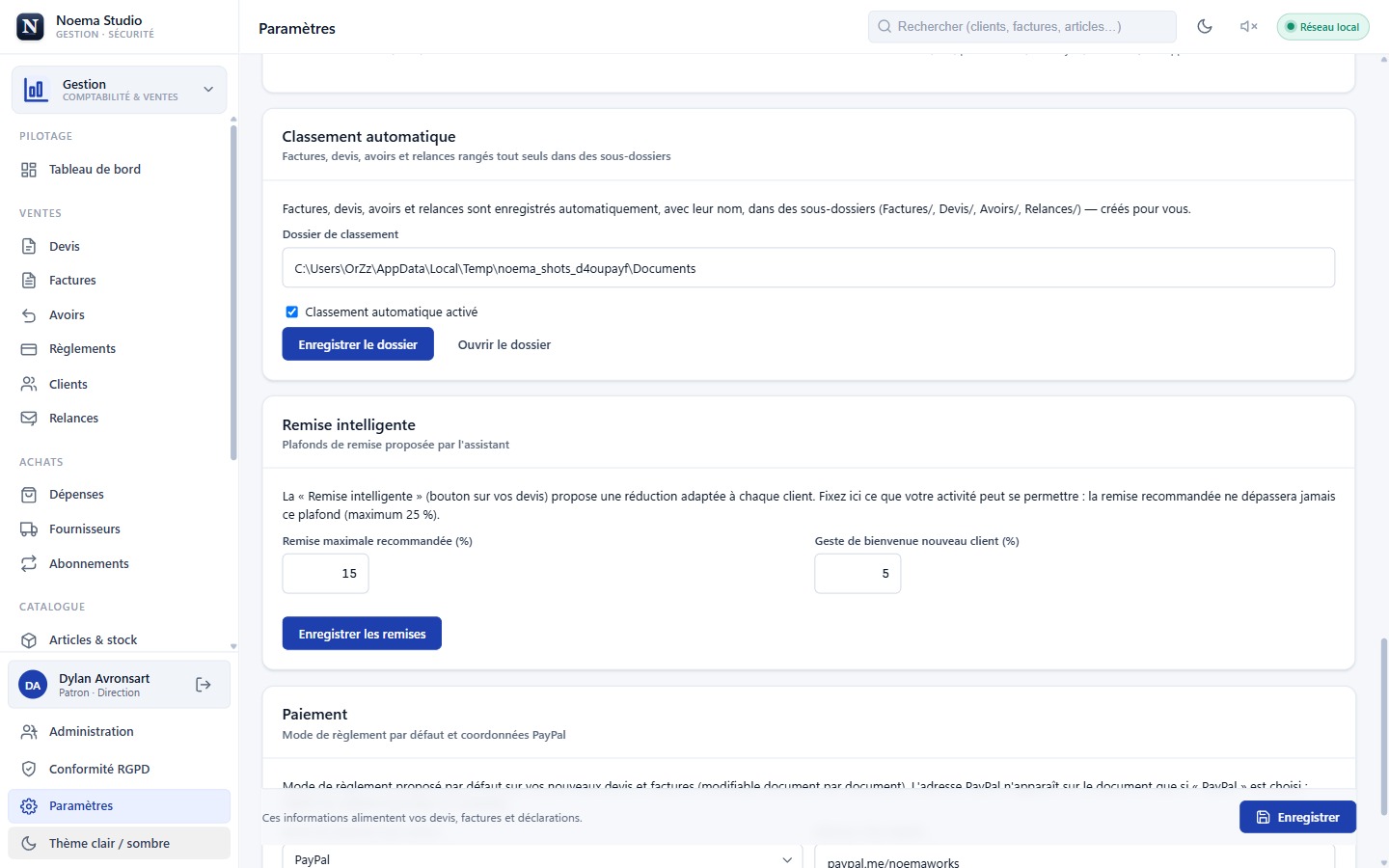Click the paypal.me/noemaworks address field
1389x868 pixels.
pos(1075,859)
